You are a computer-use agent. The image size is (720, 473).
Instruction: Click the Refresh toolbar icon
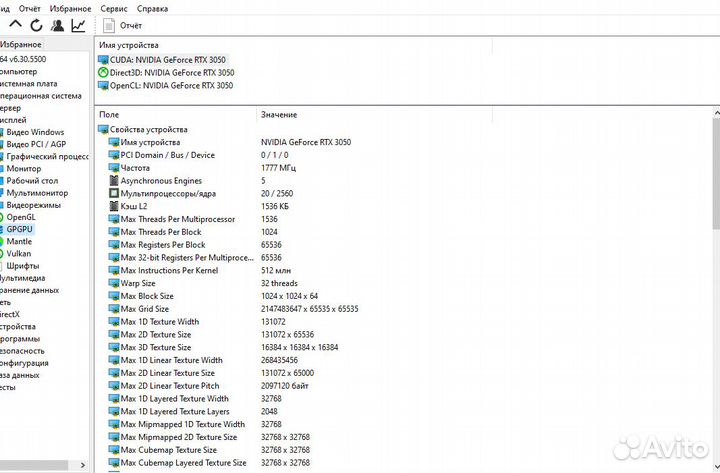tap(36, 25)
